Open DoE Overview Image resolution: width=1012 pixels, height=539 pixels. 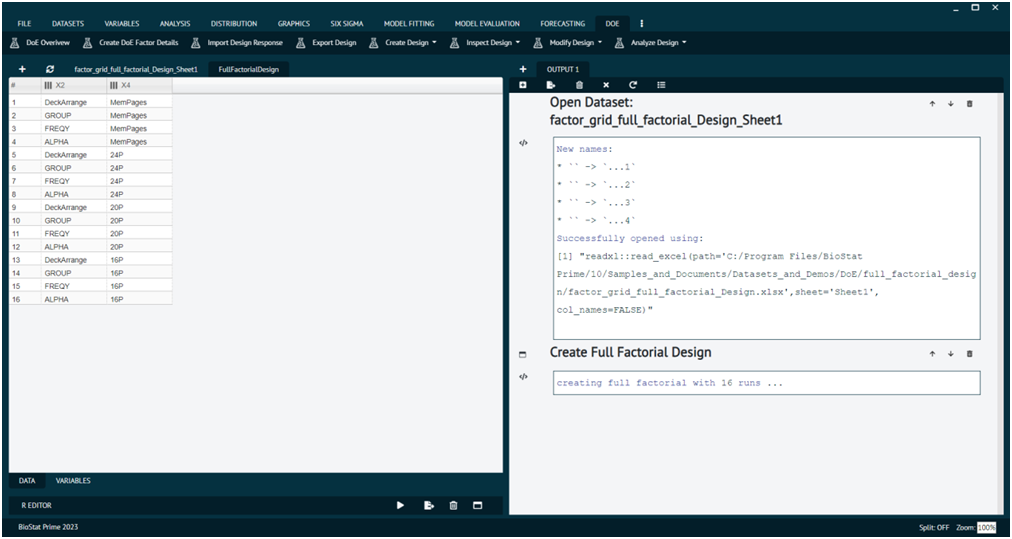41,43
